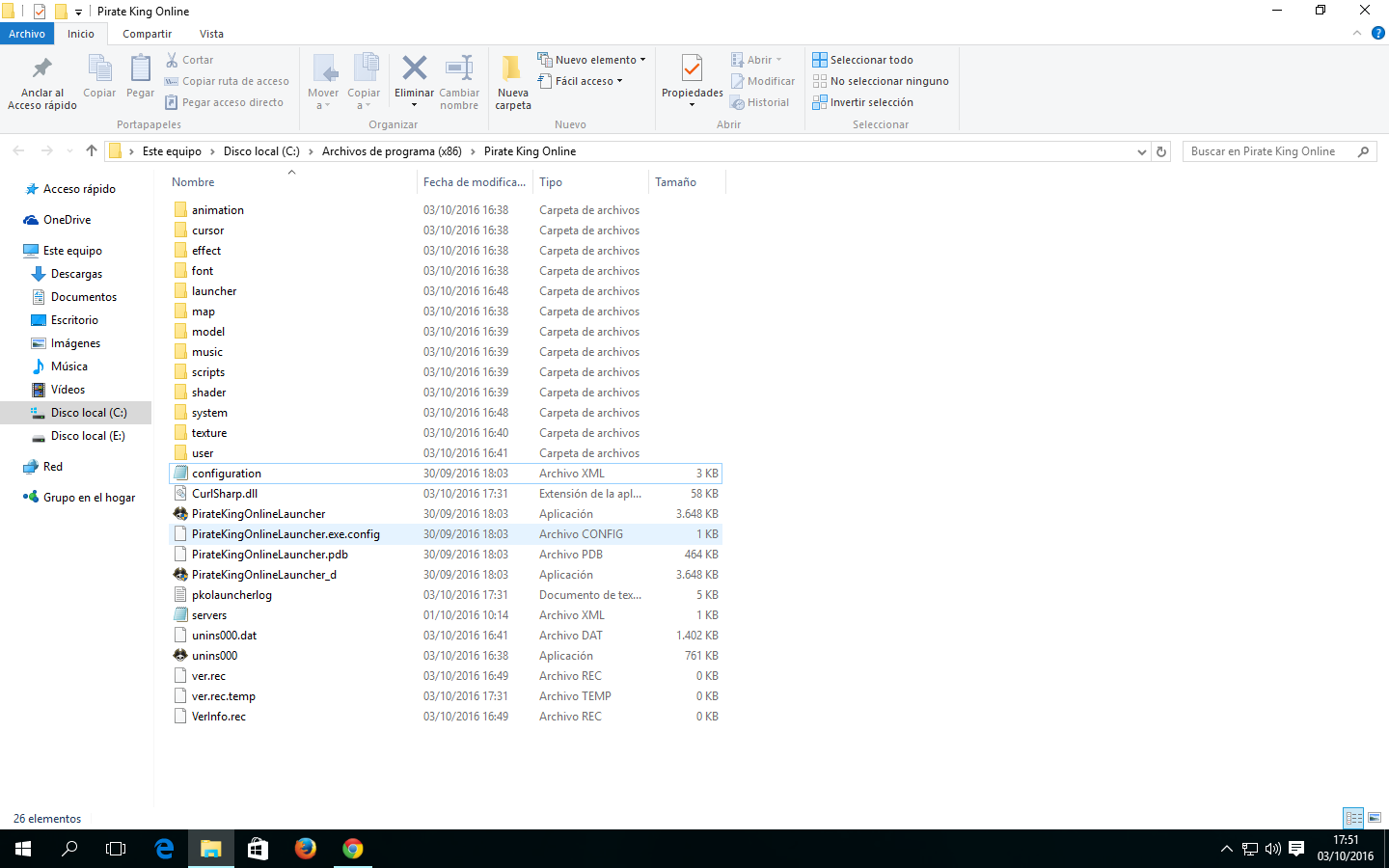
Task: Select the unins000 application icon
Action: 180,656
